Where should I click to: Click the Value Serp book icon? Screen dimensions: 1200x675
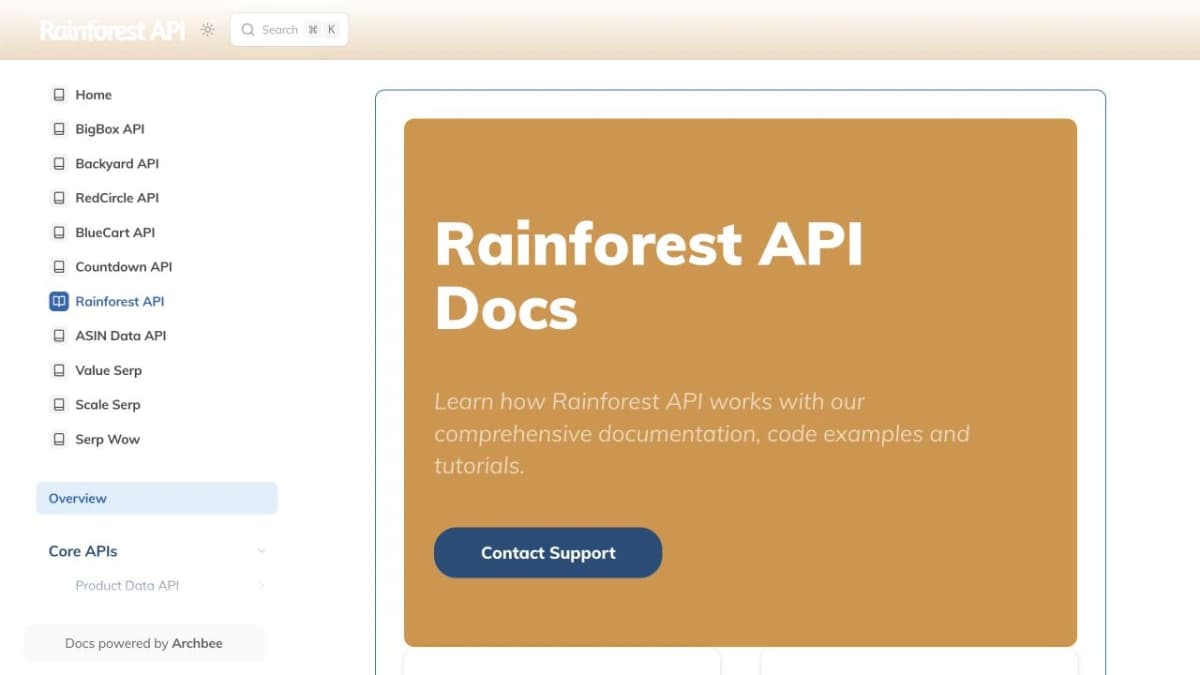59,371
